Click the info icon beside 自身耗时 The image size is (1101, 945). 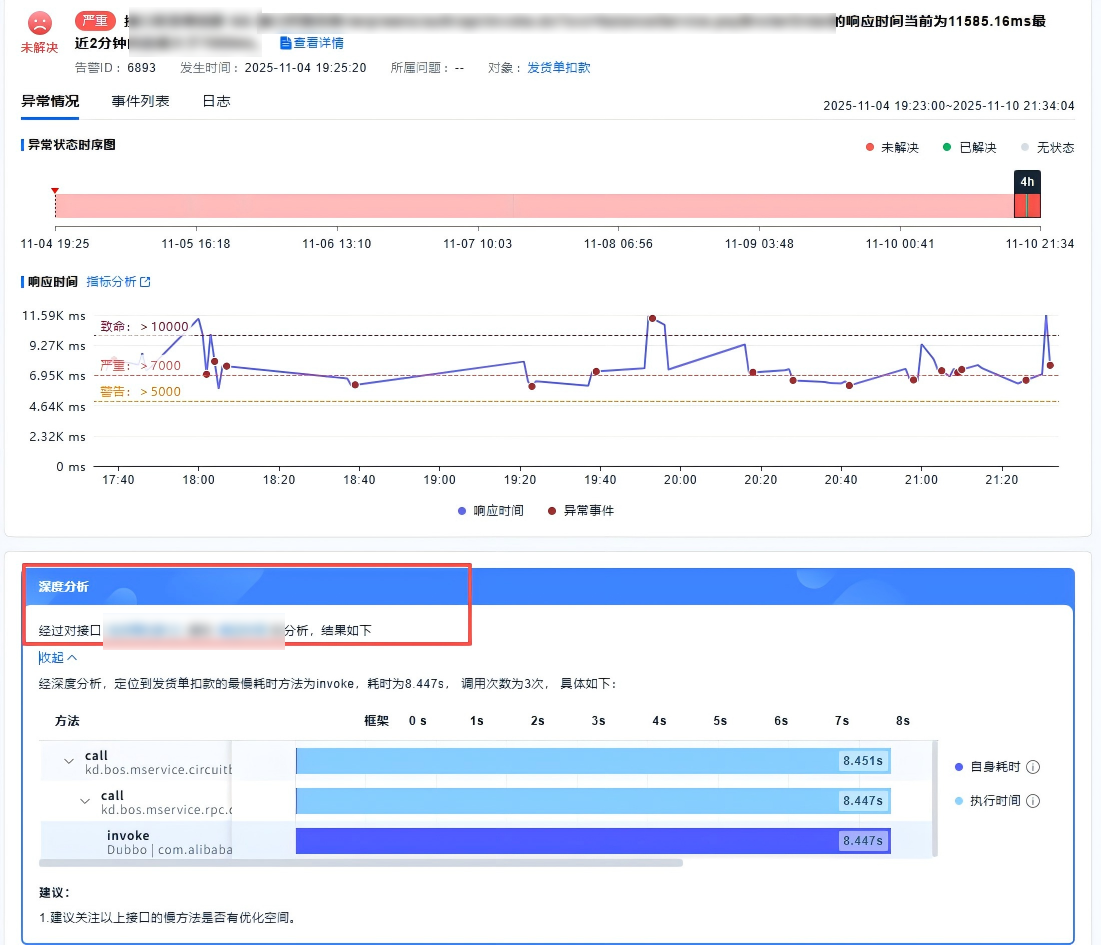point(1033,767)
